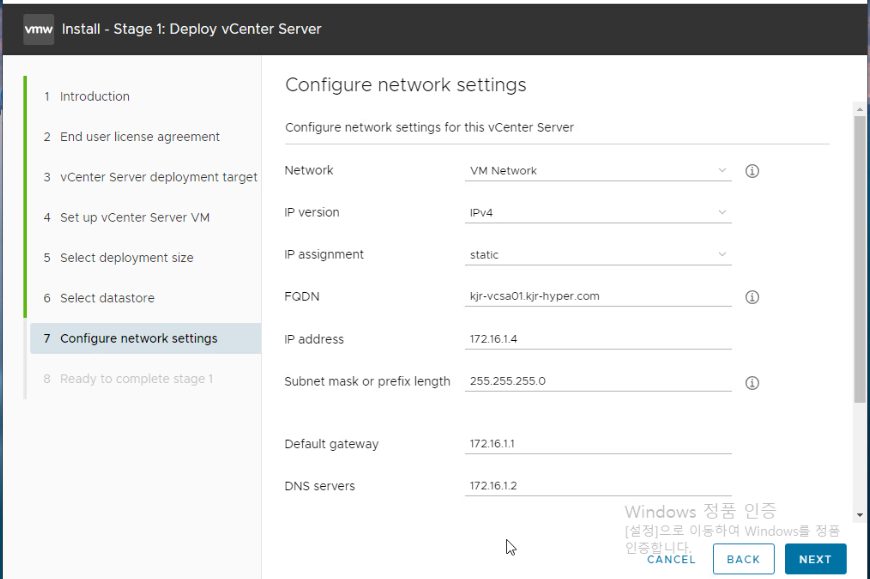The image size is (870, 579).
Task: Click the Subnet mask field with 255.255.255.0
Action: (598, 382)
